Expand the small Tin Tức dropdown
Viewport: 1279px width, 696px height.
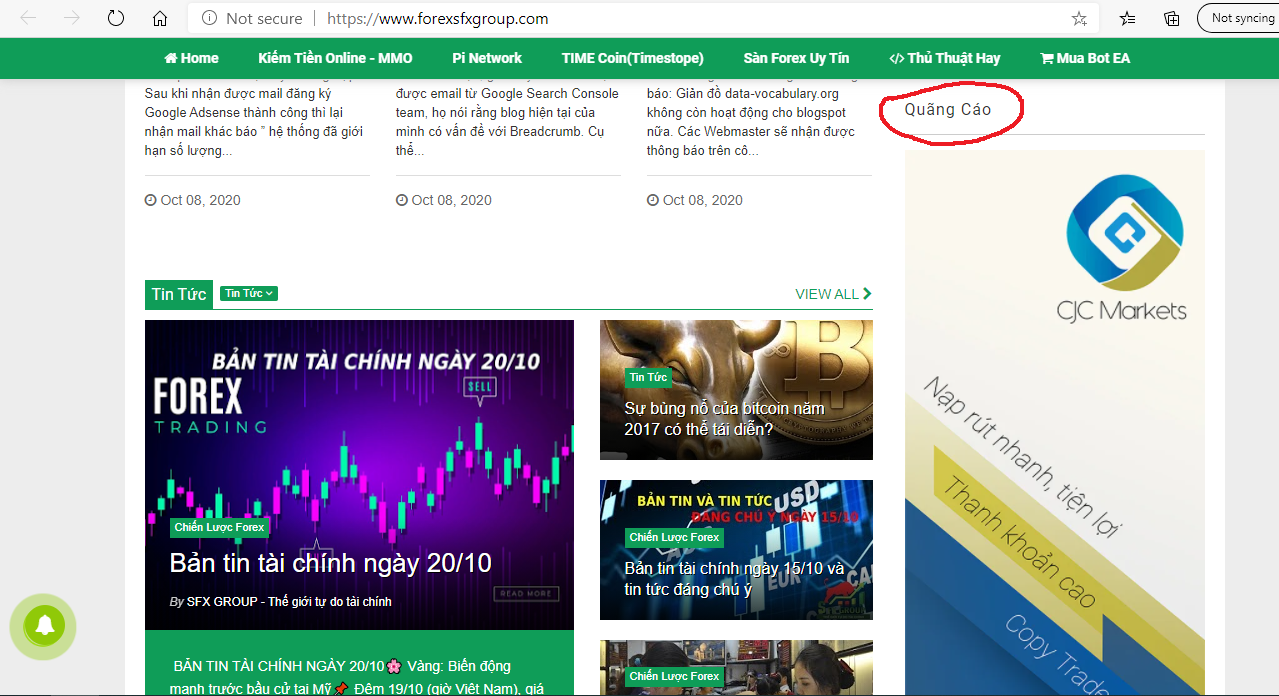click(x=248, y=293)
